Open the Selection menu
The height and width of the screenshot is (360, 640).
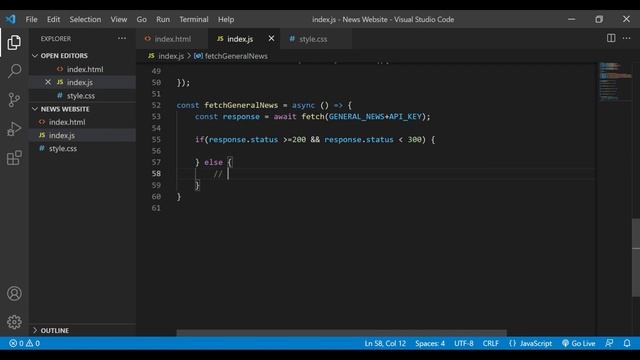85,19
